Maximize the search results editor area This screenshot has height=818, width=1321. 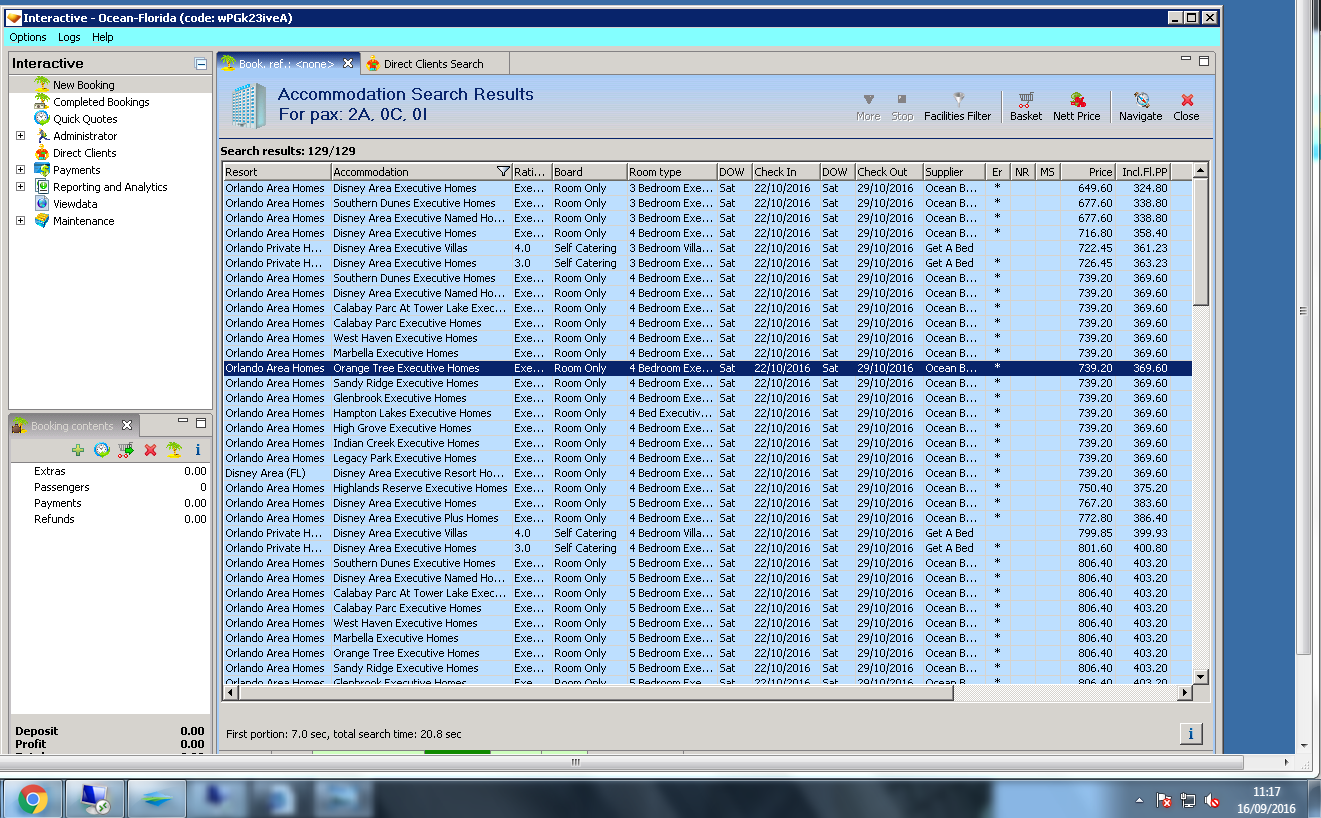[x=1204, y=61]
